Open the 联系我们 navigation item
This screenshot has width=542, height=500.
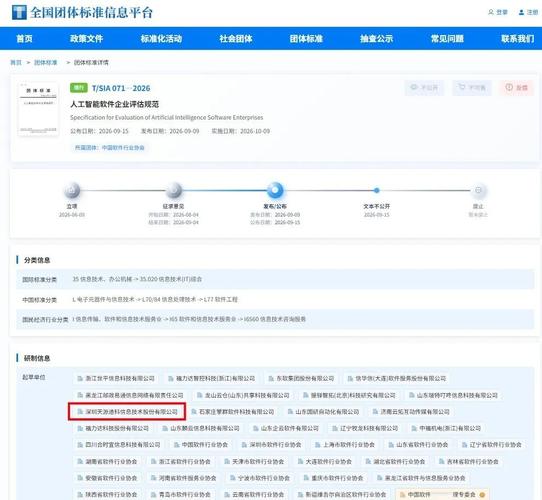click(517, 38)
